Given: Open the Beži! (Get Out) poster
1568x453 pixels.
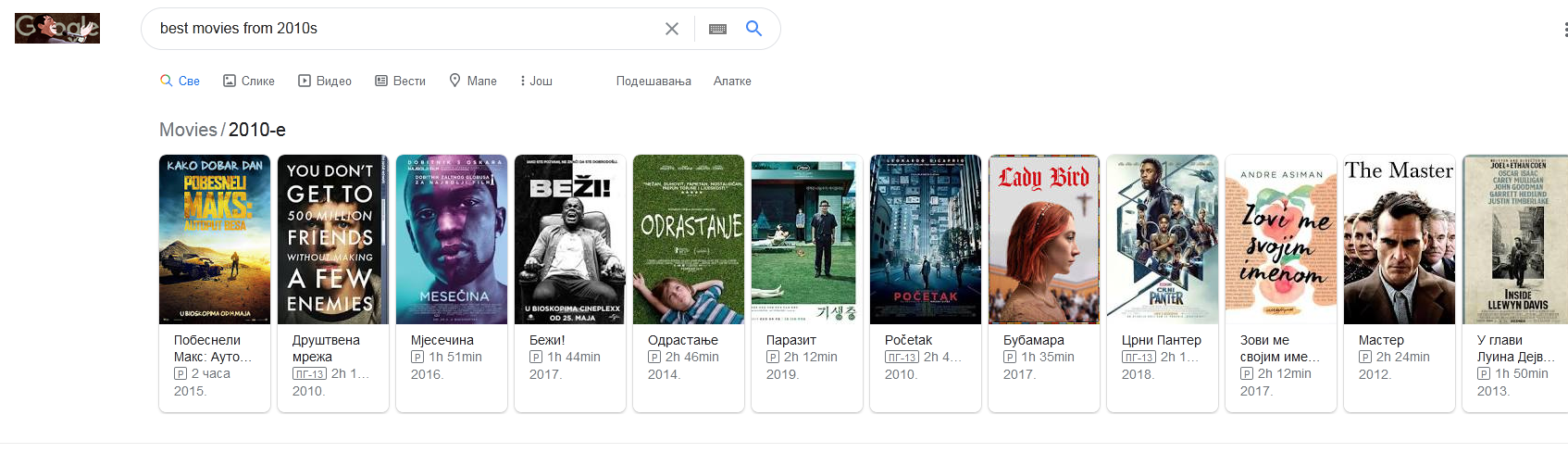Looking at the screenshot, I should tap(570, 239).
